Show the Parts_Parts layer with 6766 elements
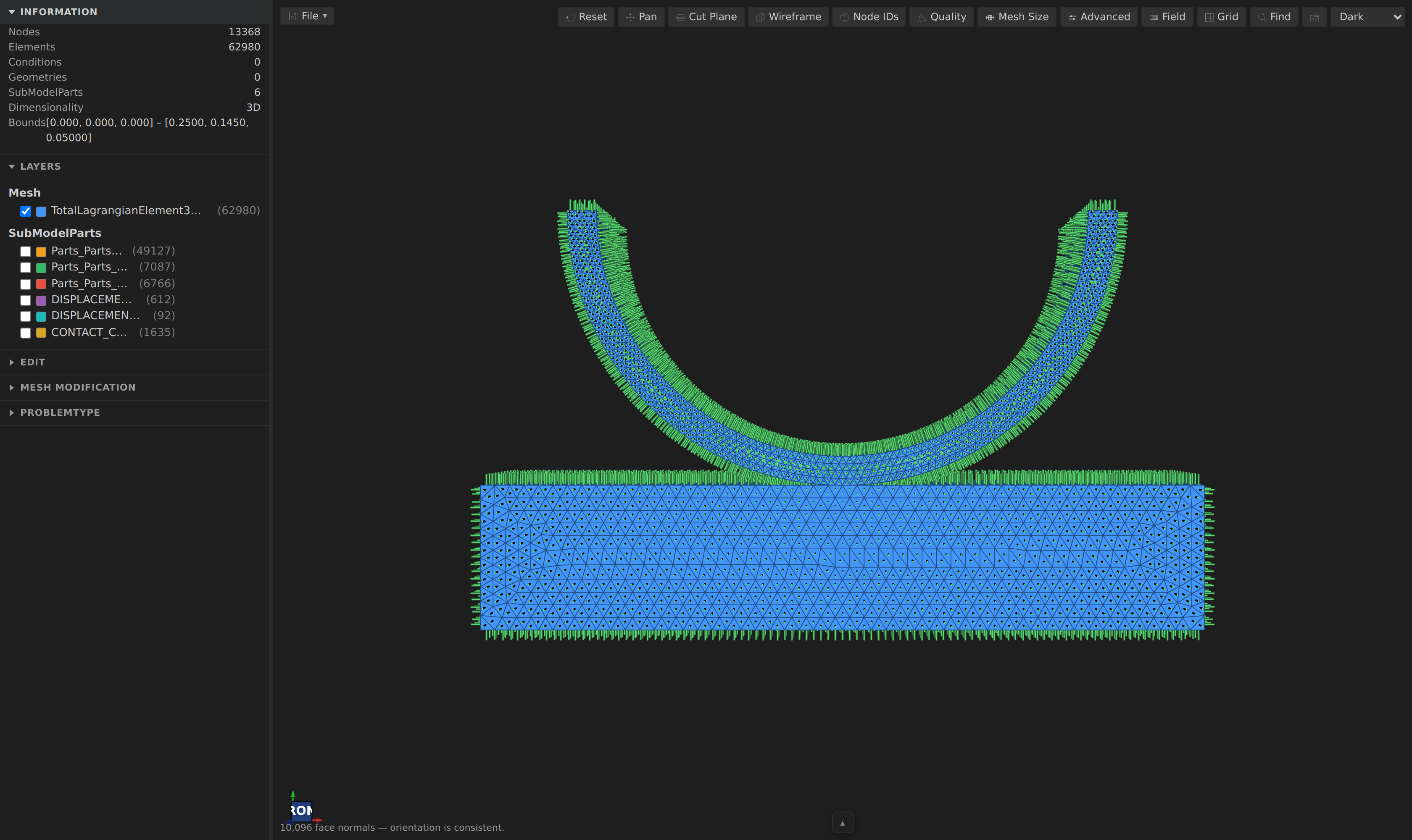1412x840 pixels. [26, 284]
